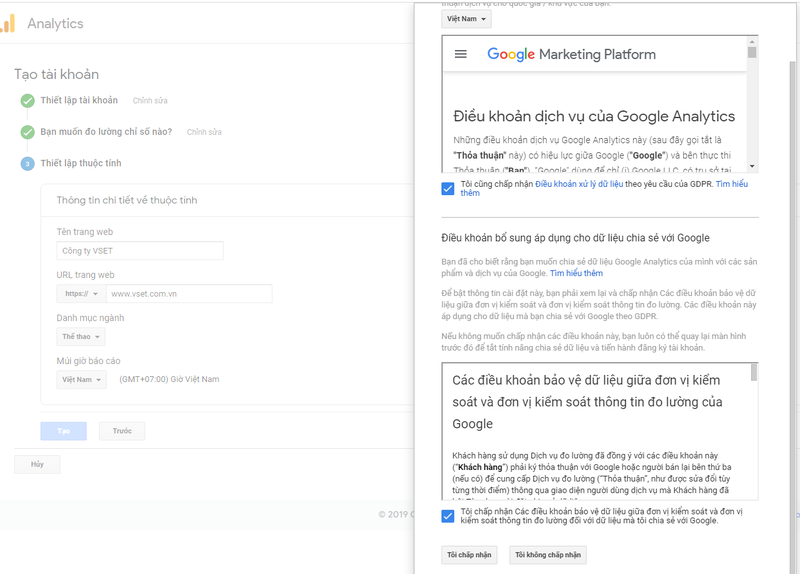Open the https:// protocol dropdown
800x574 pixels.
pos(81,294)
